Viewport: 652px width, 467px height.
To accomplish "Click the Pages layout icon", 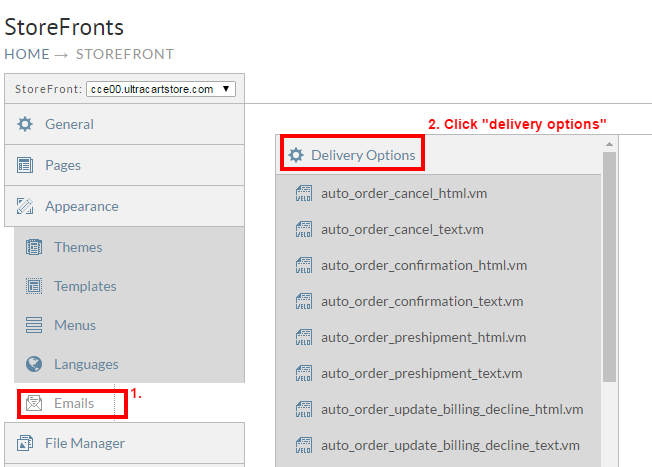I will pyautogui.click(x=25, y=165).
